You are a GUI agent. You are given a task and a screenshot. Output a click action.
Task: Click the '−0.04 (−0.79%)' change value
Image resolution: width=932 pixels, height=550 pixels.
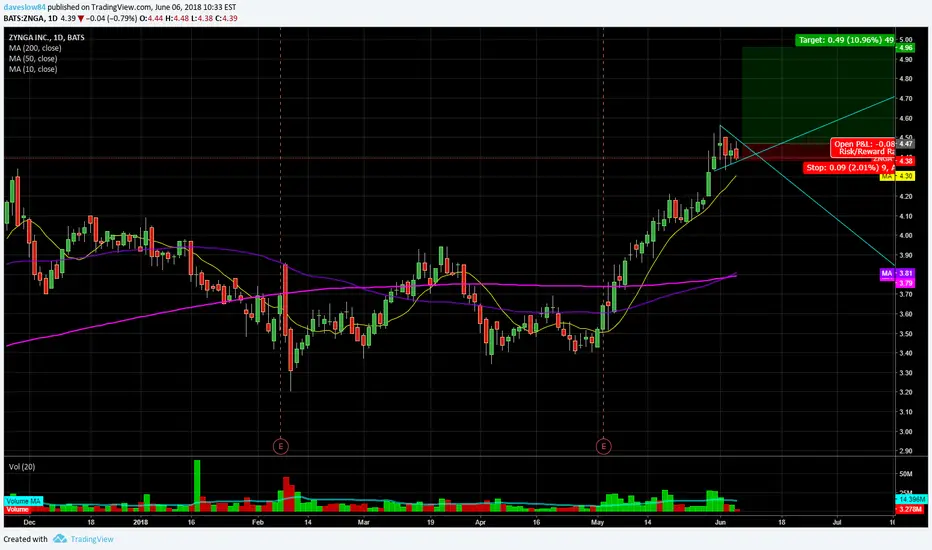point(112,18)
